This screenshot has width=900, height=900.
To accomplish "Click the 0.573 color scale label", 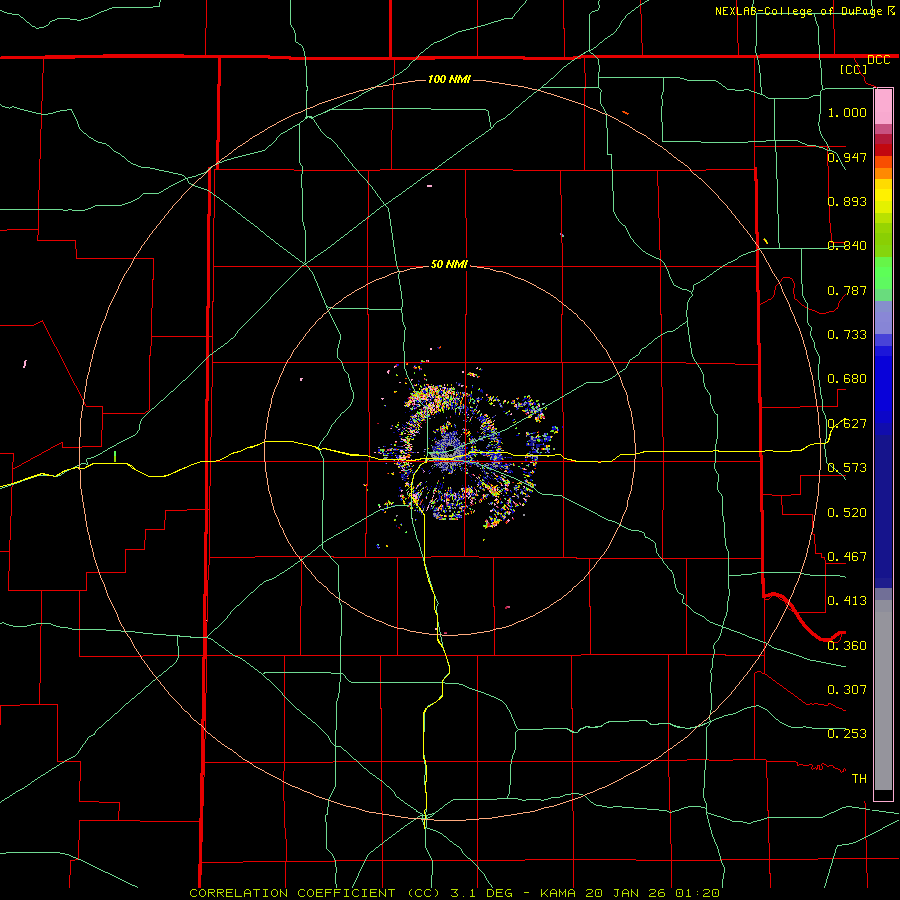I will (x=847, y=468).
